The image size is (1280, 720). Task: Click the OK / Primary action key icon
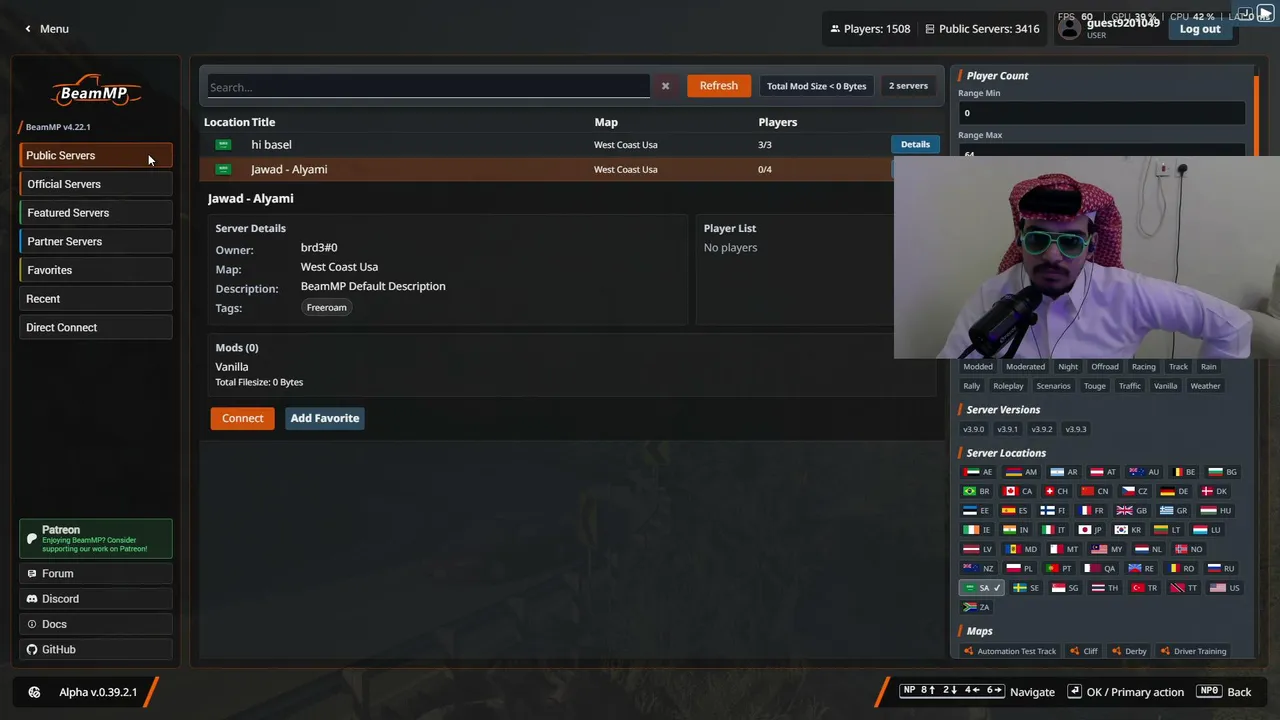pyautogui.click(x=1074, y=692)
